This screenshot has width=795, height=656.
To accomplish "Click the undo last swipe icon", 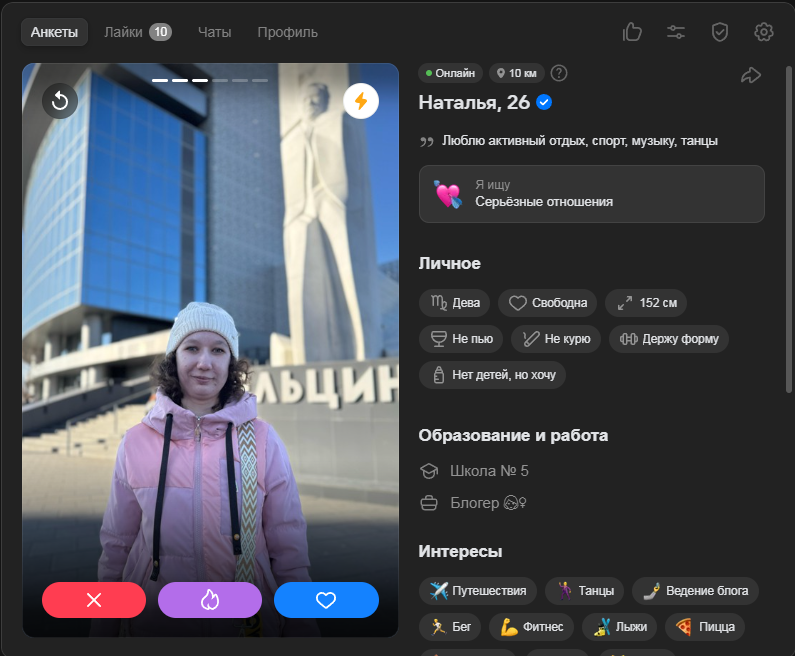I will point(60,101).
